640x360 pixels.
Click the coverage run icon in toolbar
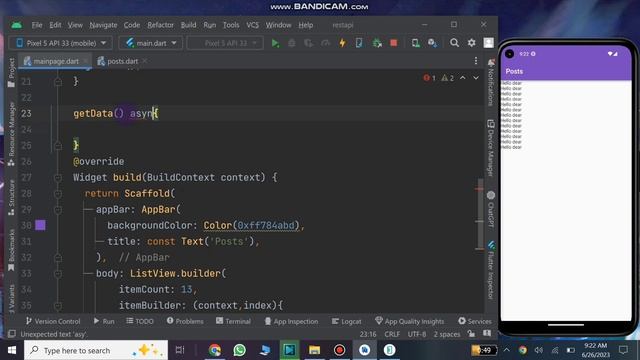(x=309, y=43)
